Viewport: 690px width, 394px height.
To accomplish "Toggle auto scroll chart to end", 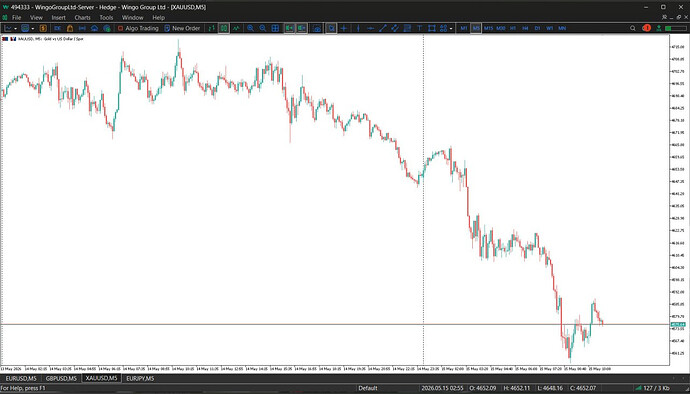I will (x=289, y=28).
